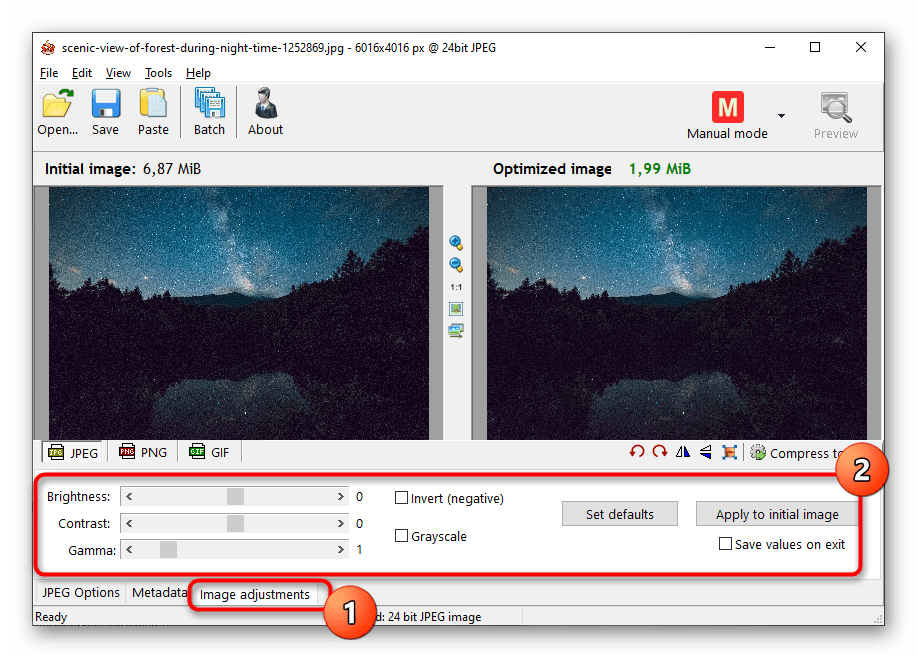This screenshot has width=917, height=658.
Task: Show the About dialog
Action: 266,113
